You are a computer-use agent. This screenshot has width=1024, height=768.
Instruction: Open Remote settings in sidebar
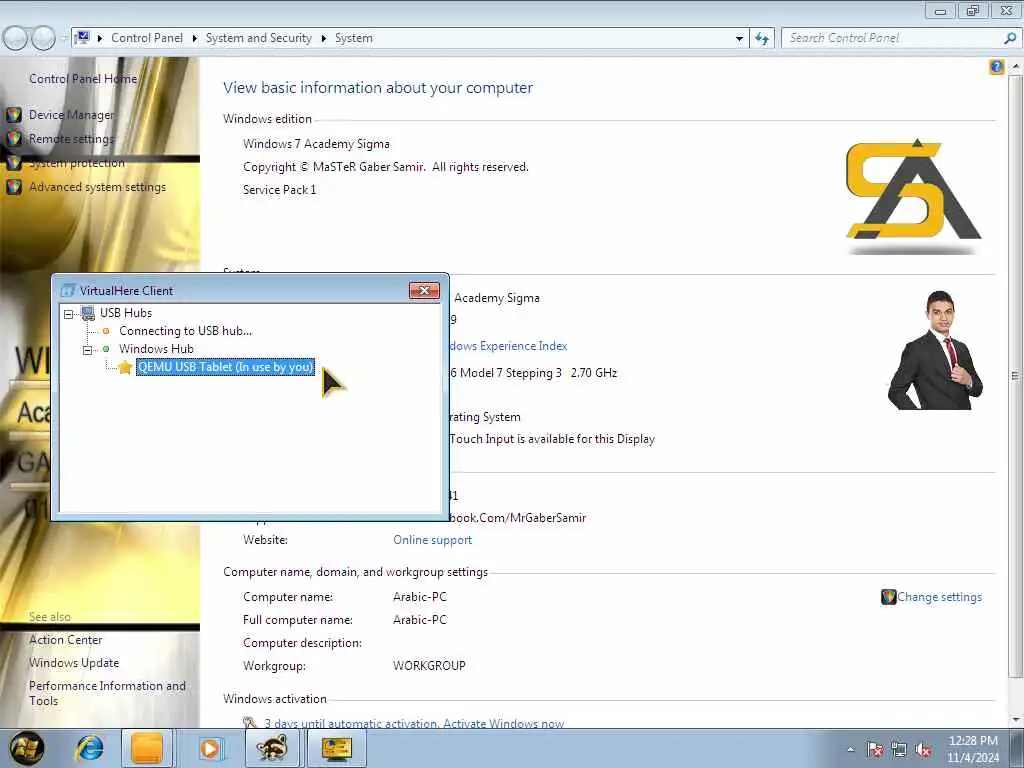coord(71,139)
